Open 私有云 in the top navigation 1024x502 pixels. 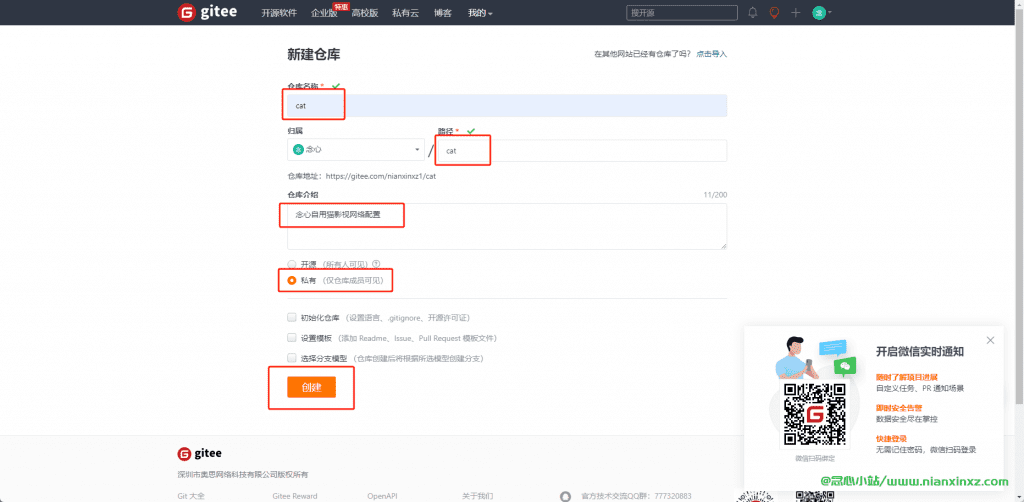click(x=406, y=13)
